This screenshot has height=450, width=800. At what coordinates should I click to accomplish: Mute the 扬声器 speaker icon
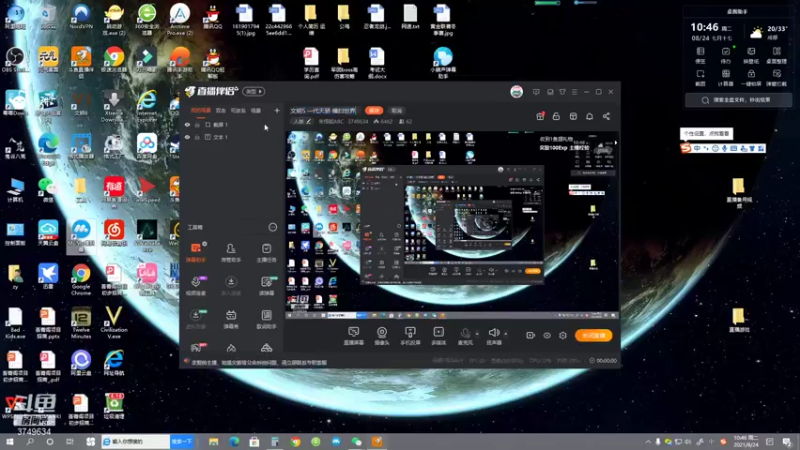(493, 333)
